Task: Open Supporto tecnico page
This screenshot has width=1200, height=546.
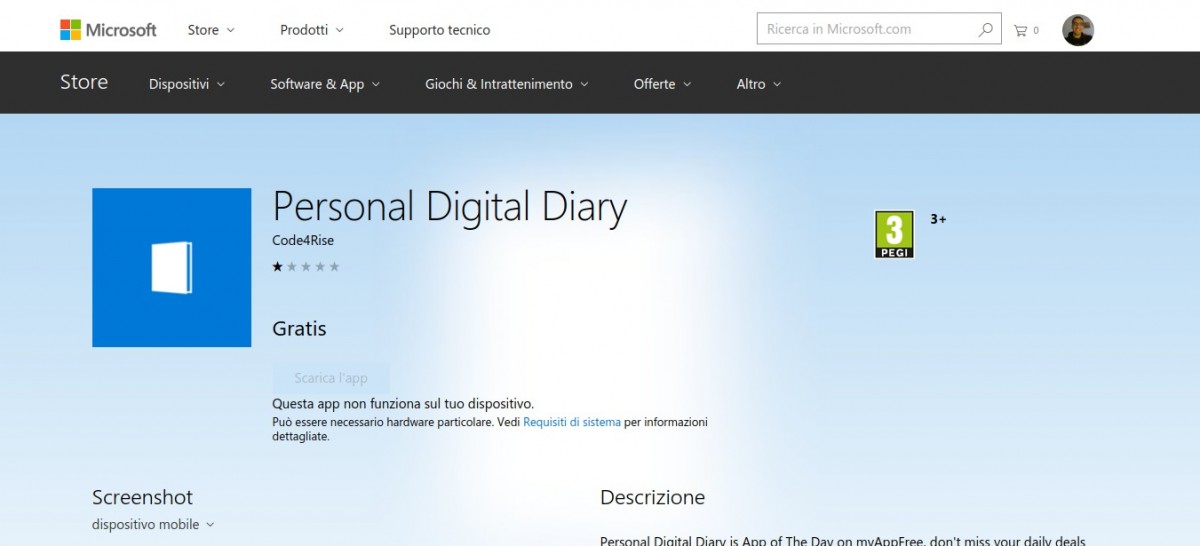Action: [440, 30]
